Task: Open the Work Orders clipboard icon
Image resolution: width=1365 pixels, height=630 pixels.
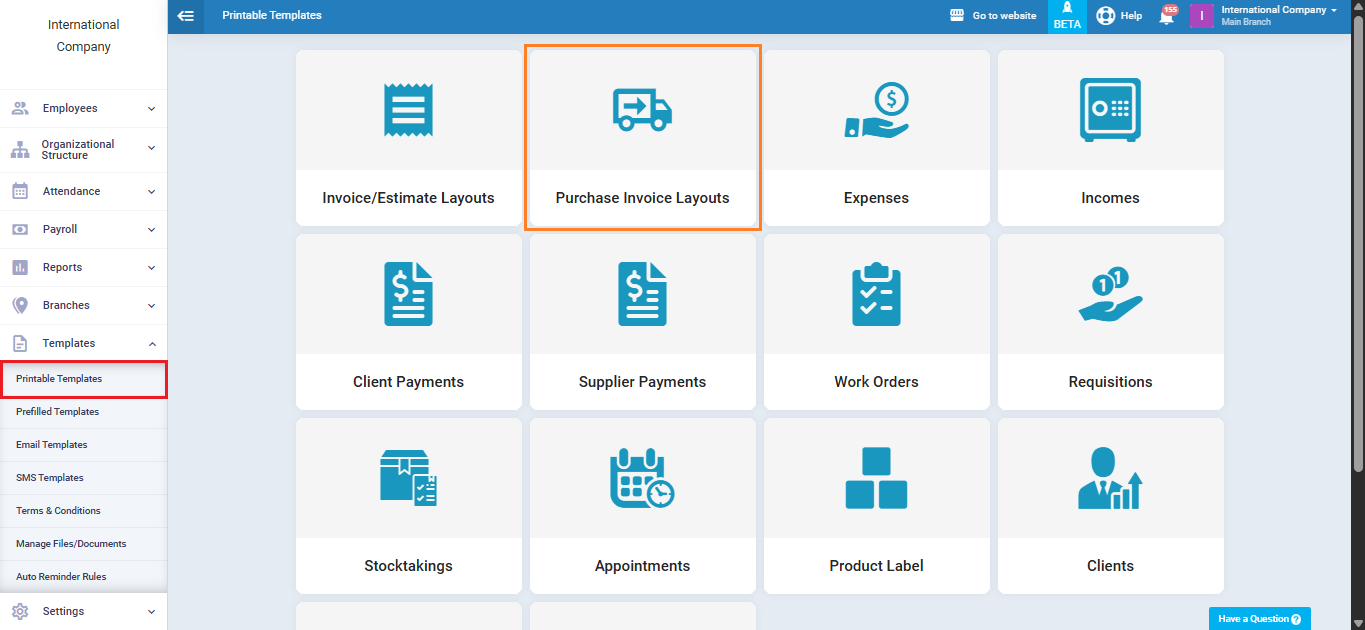Action: 876,294
